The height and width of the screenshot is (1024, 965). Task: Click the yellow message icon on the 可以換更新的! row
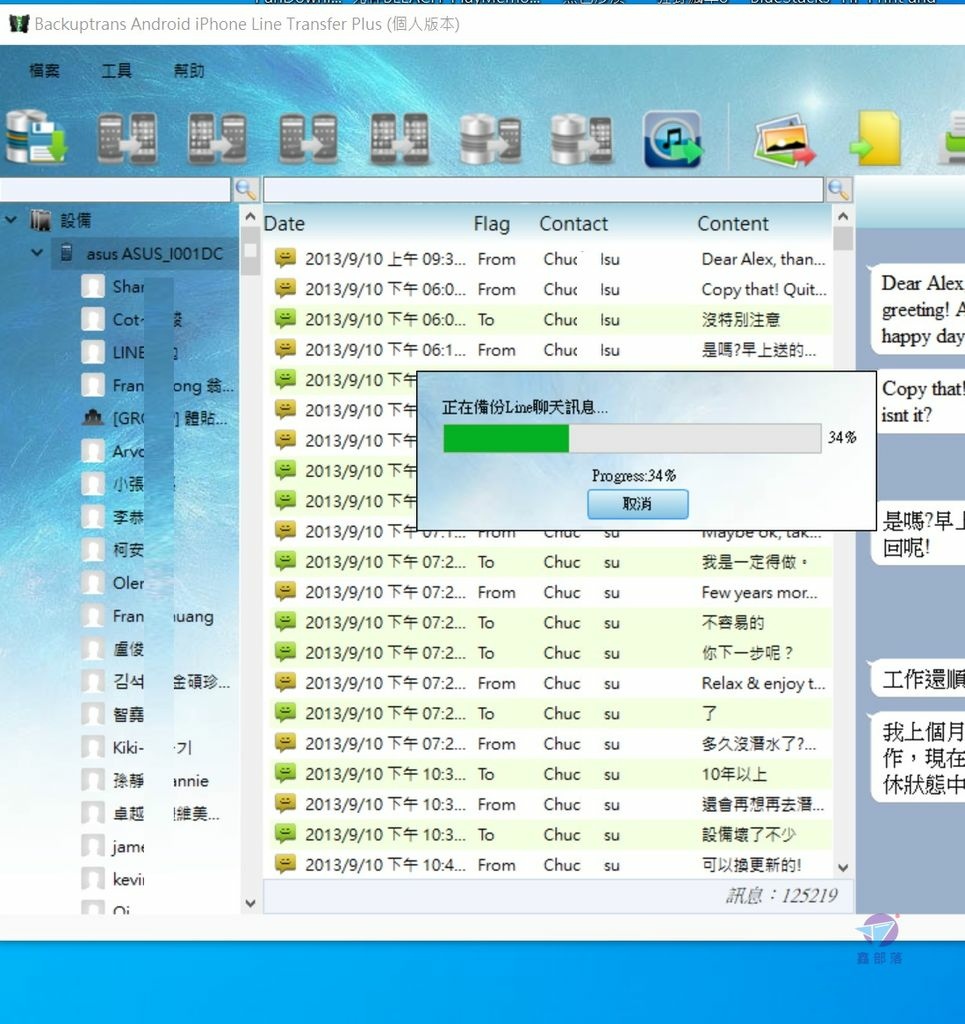(x=285, y=864)
